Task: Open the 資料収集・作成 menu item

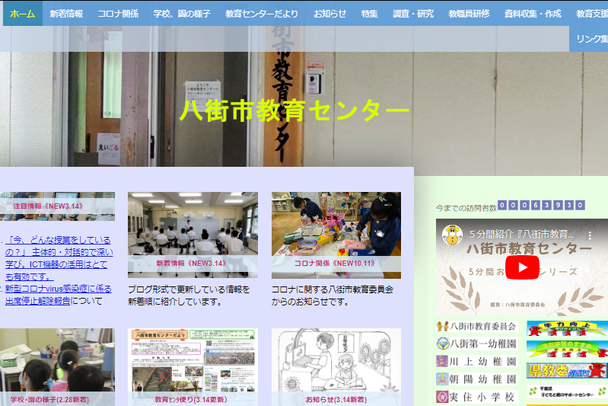Action: pyautogui.click(x=533, y=14)
